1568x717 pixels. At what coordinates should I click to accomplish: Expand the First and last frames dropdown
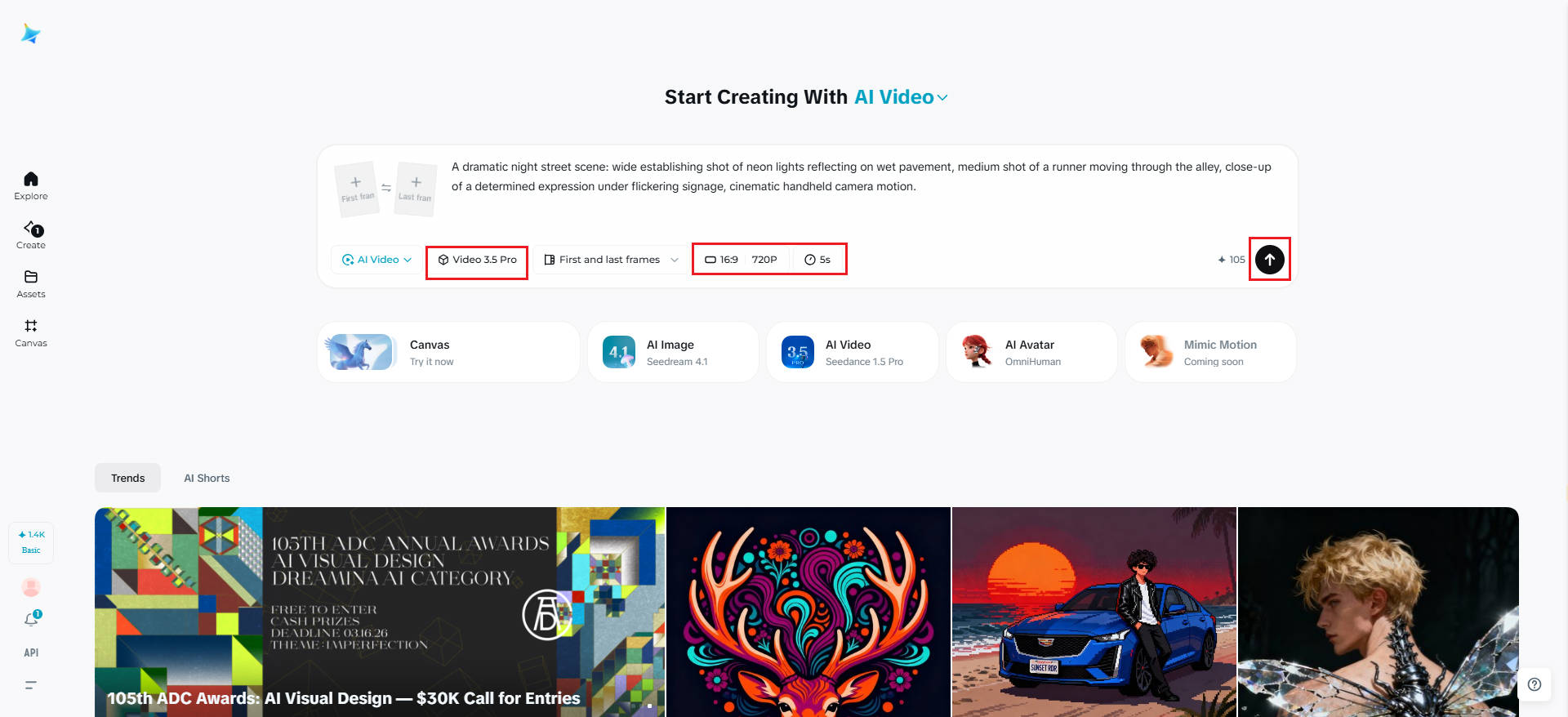611,260
